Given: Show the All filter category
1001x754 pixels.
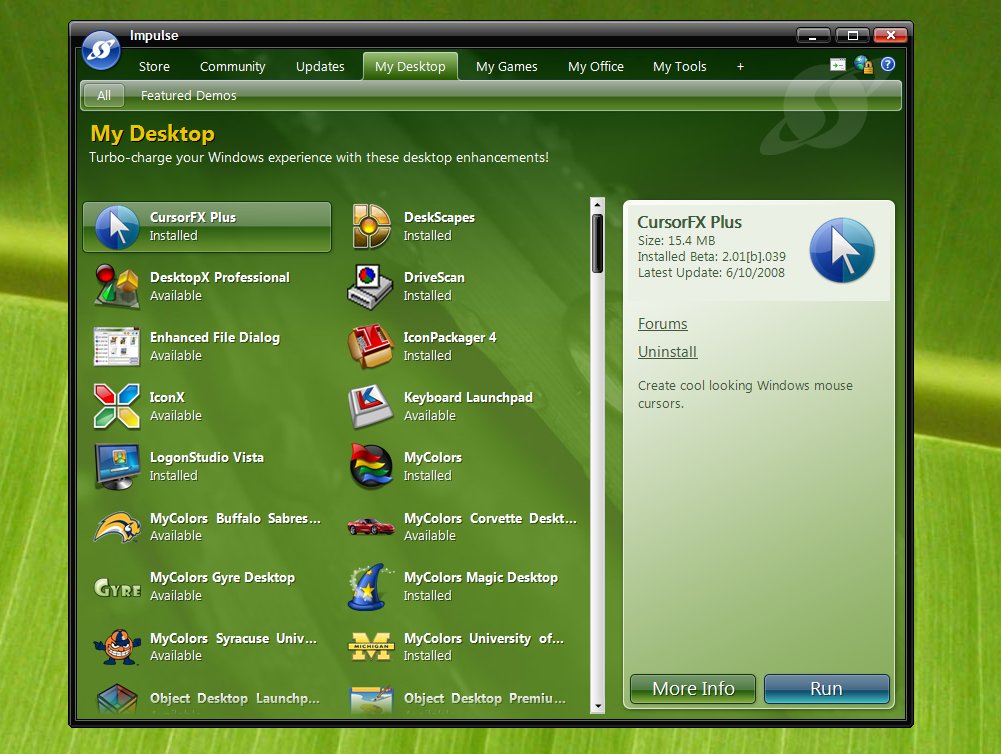Looking at the screenshot, I should pyautogui.click(x=104, y=96).
